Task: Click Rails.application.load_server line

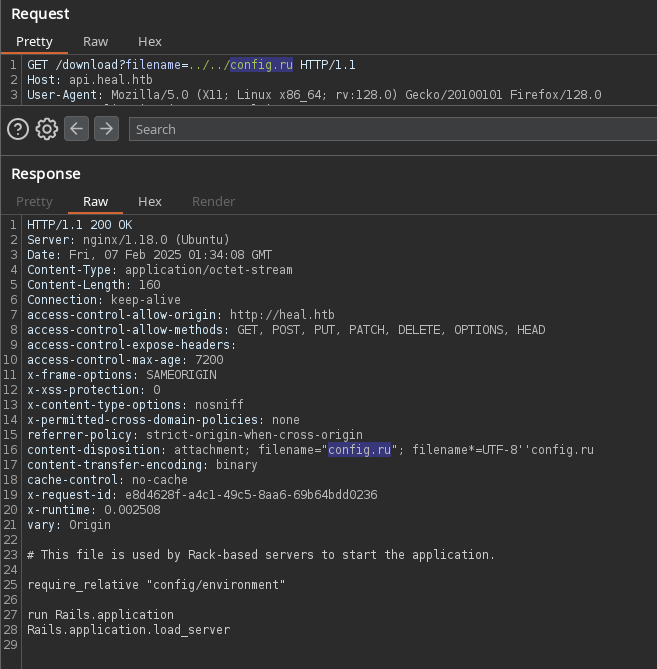Action: tap(128, 630)
